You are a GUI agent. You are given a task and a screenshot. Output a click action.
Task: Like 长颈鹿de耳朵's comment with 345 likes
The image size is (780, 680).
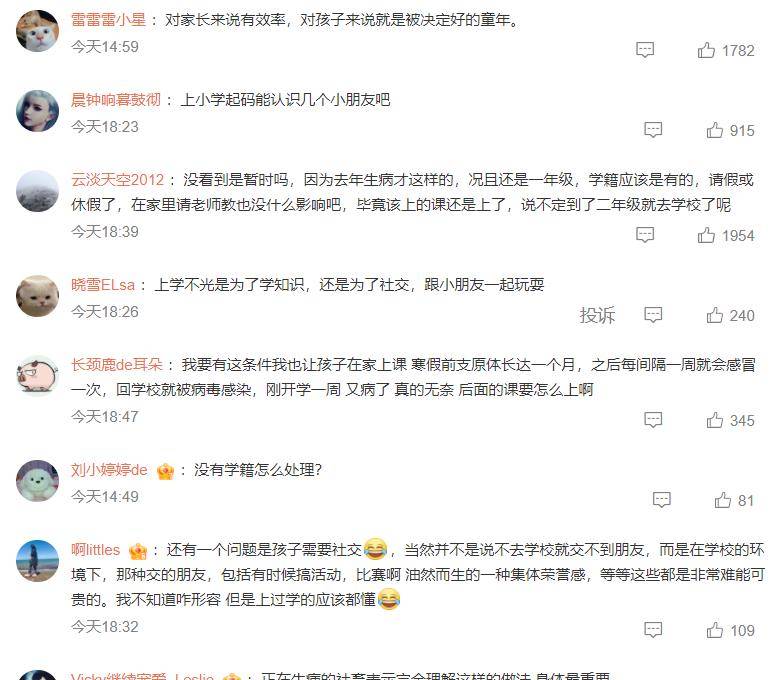714,420
